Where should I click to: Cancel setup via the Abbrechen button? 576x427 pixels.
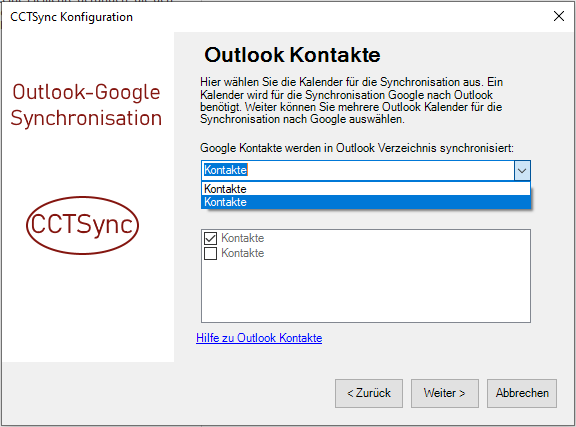pos(522,393)
